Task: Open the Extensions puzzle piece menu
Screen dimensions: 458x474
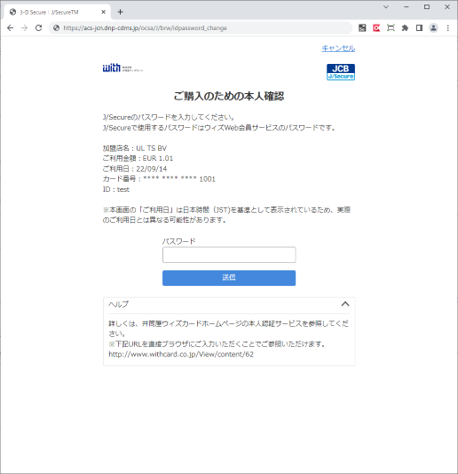Action: point(405,28)
